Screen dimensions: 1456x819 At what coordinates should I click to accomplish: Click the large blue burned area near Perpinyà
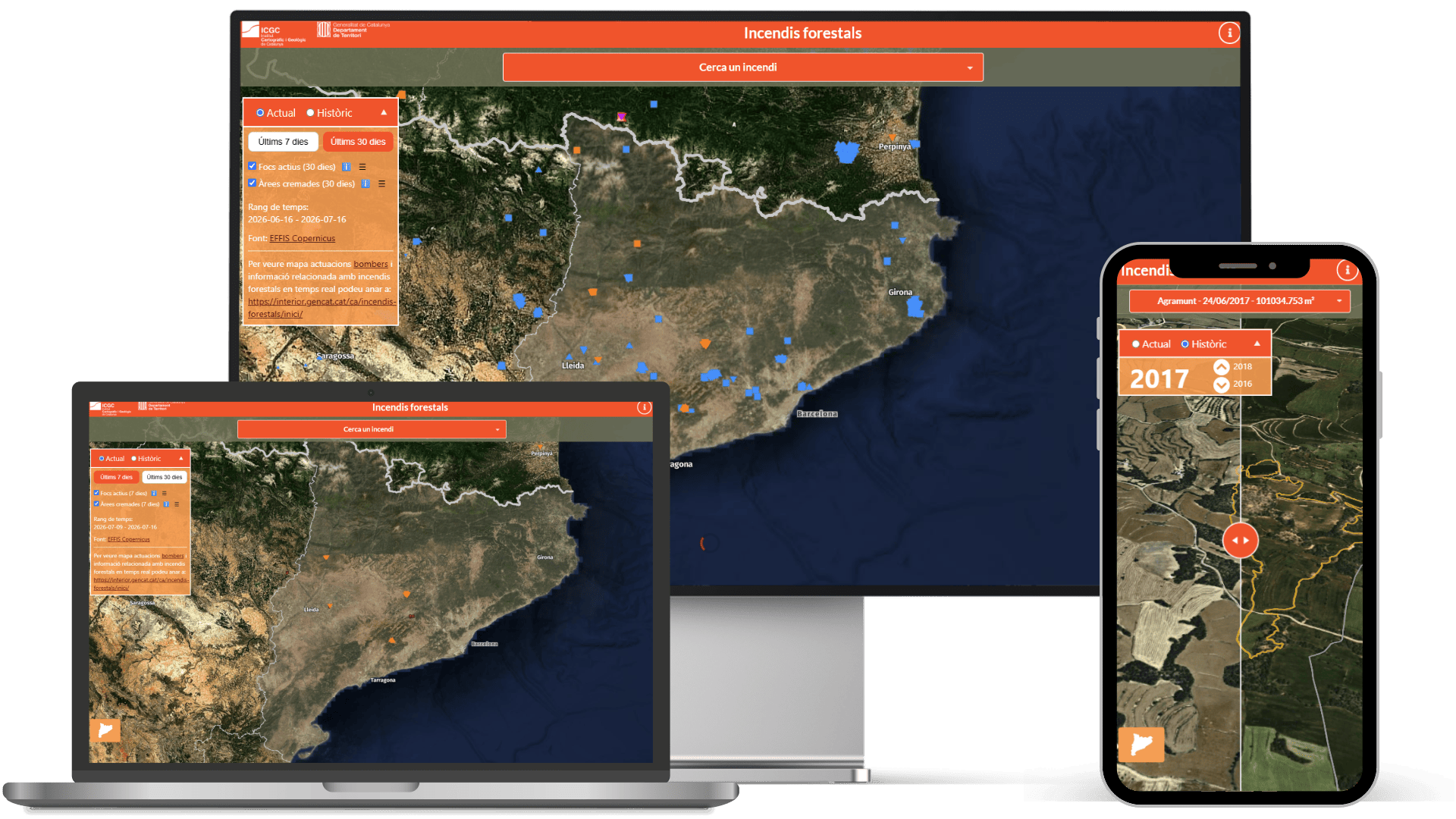[846, 152]
